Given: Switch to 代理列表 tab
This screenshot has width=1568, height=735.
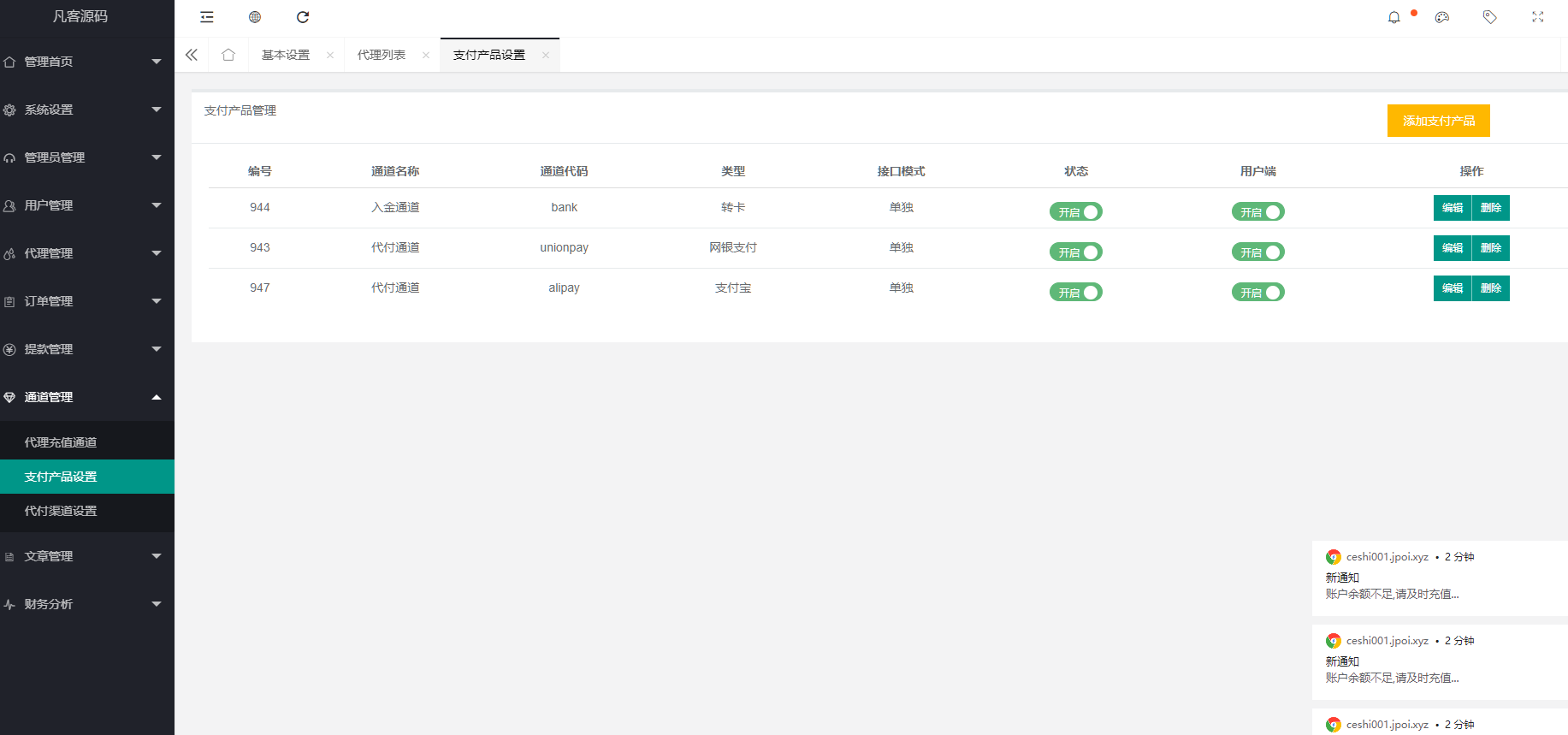Looking at the screenshot, I should point(382,55).
